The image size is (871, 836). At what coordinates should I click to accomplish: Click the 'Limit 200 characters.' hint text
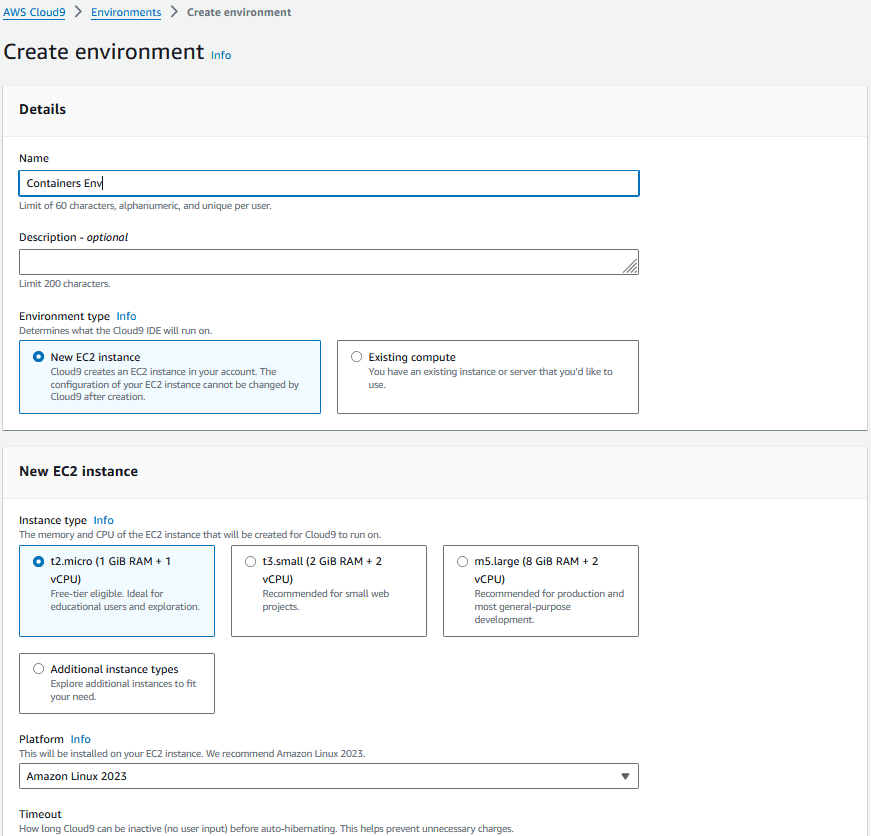click(x=64, y=283)
